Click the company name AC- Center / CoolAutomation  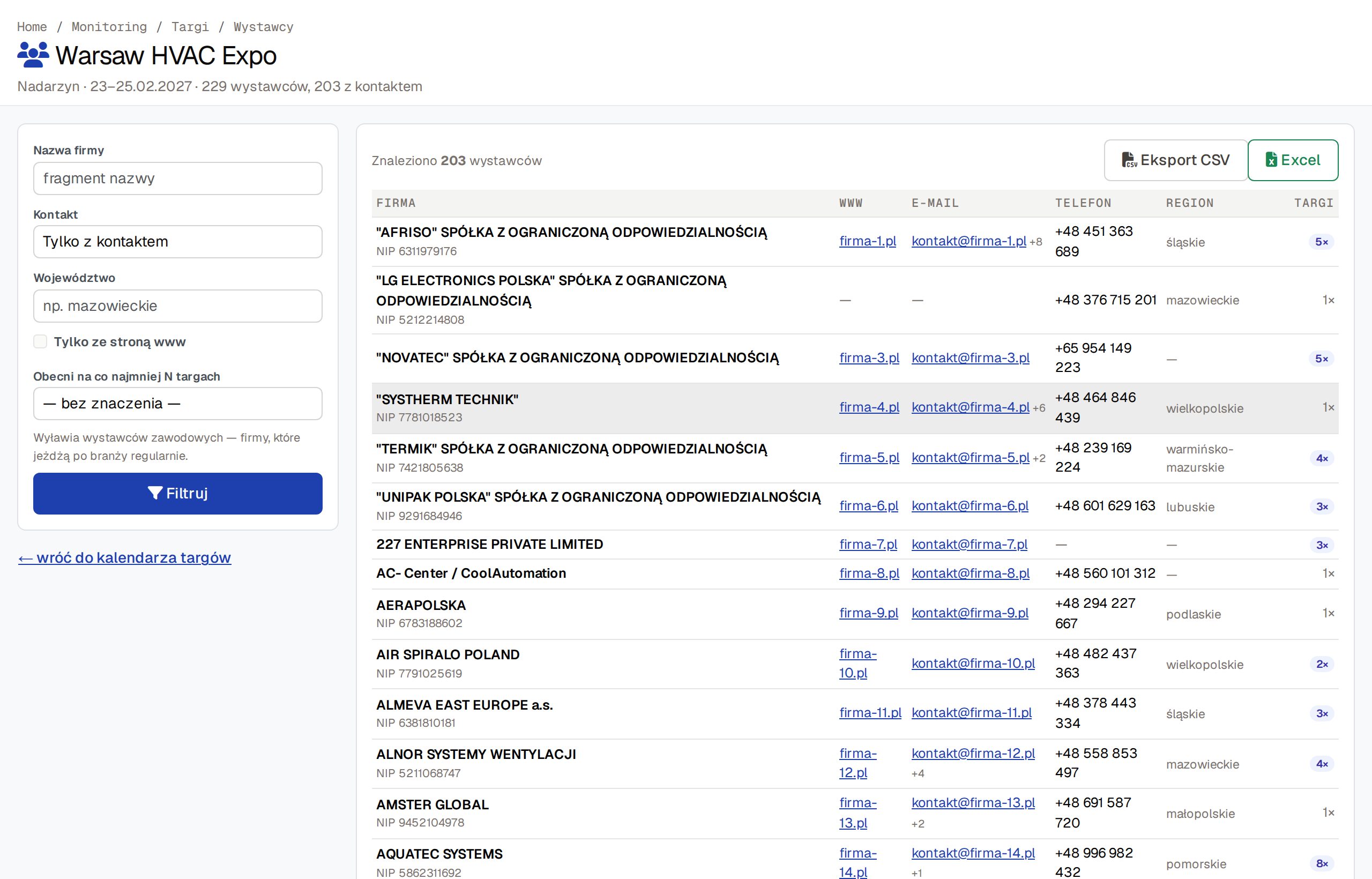pyautogui.click(x=471, y=573)
